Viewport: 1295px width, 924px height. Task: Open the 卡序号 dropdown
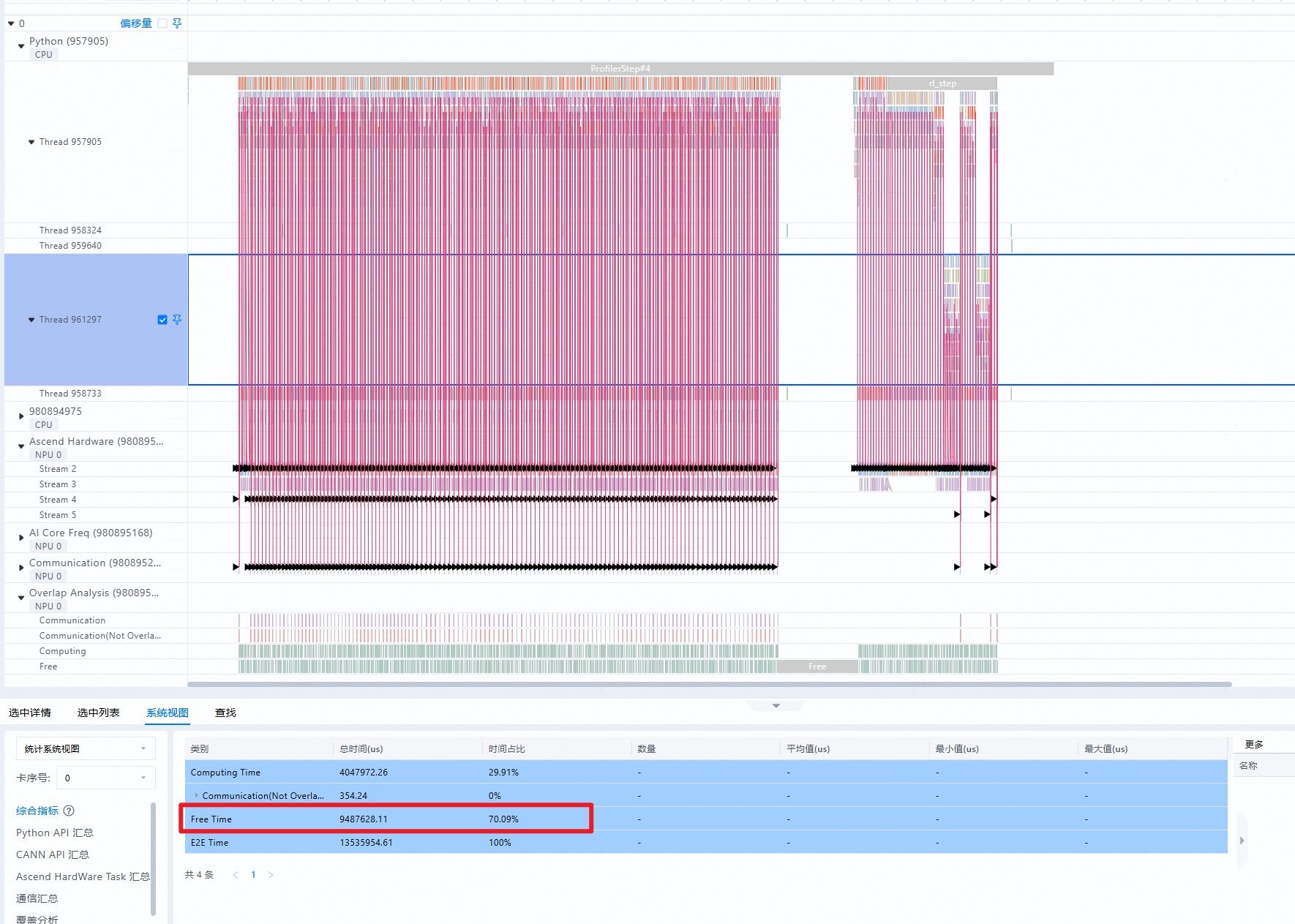(106, 778)
